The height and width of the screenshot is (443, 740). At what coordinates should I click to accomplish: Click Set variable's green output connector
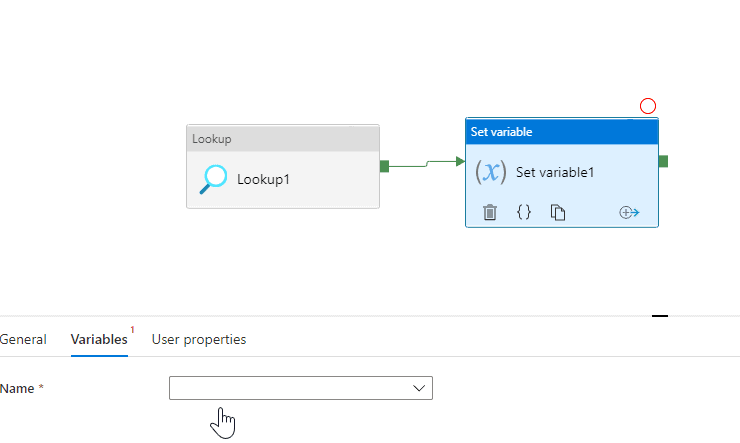click(x=663, y=161)
